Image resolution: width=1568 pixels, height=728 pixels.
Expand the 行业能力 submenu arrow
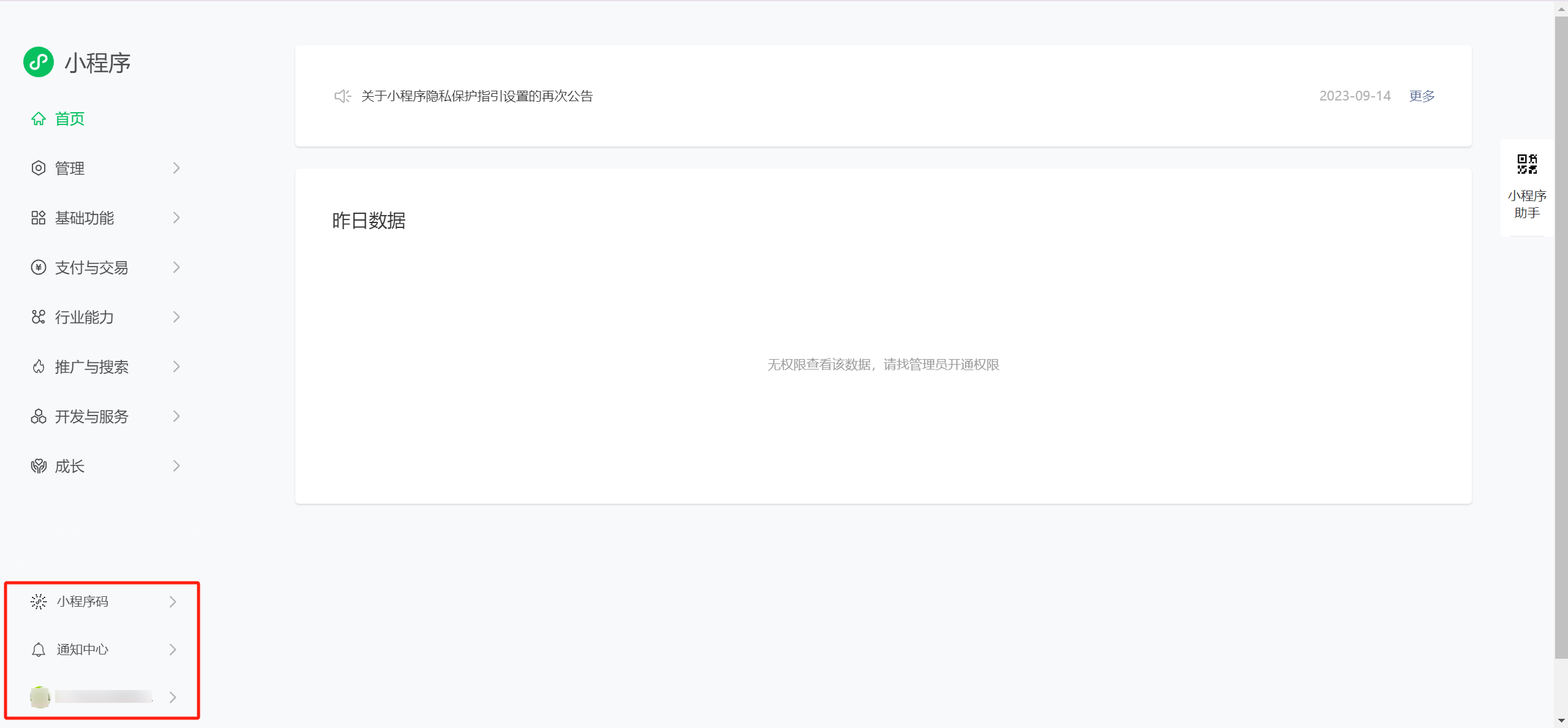click(176, 317)
